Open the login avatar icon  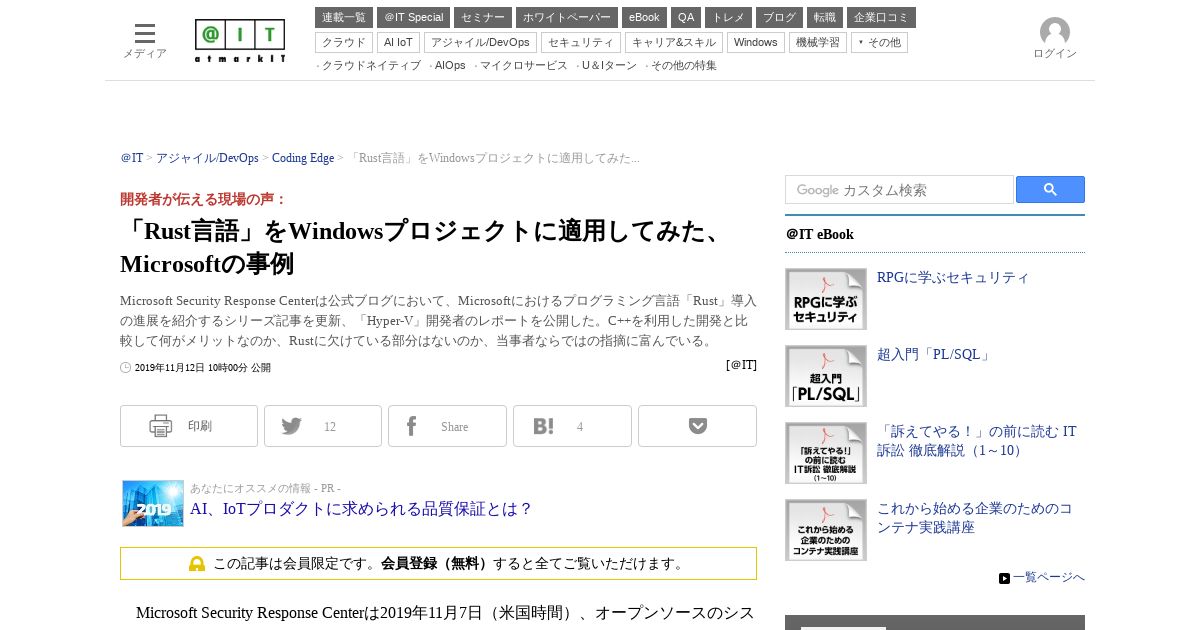(x=1055, y=32)
